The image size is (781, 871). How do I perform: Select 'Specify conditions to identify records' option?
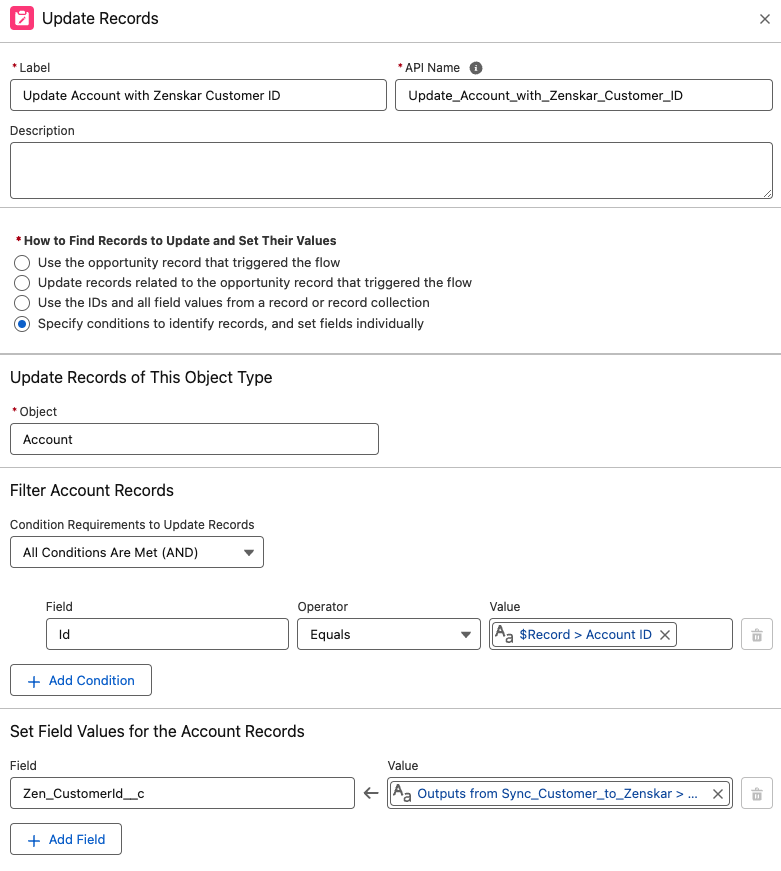click(22, 324)
